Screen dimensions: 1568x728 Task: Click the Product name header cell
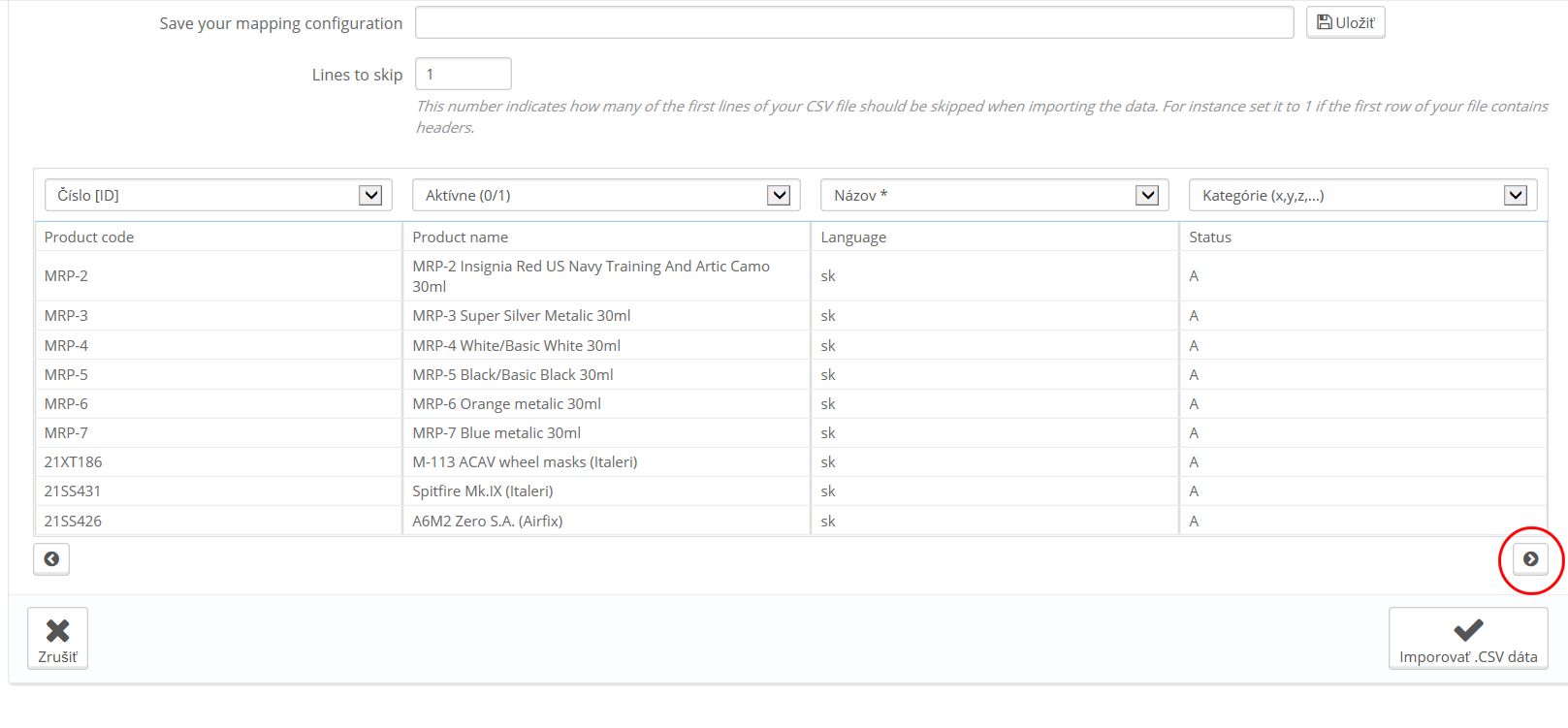(x=461, y=237)
